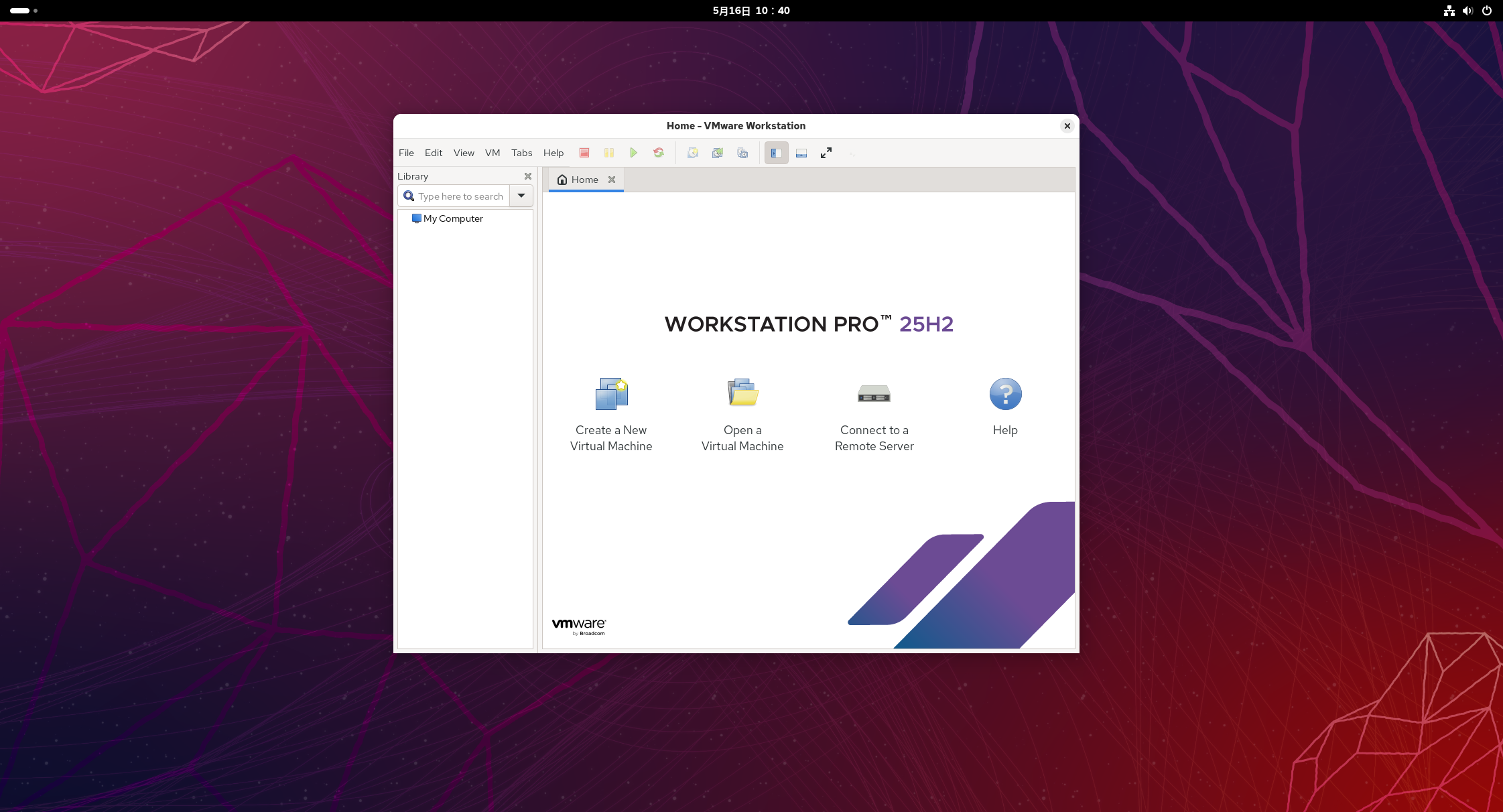Enter full screen mode via toolbar icon

[x=826, y=153]
